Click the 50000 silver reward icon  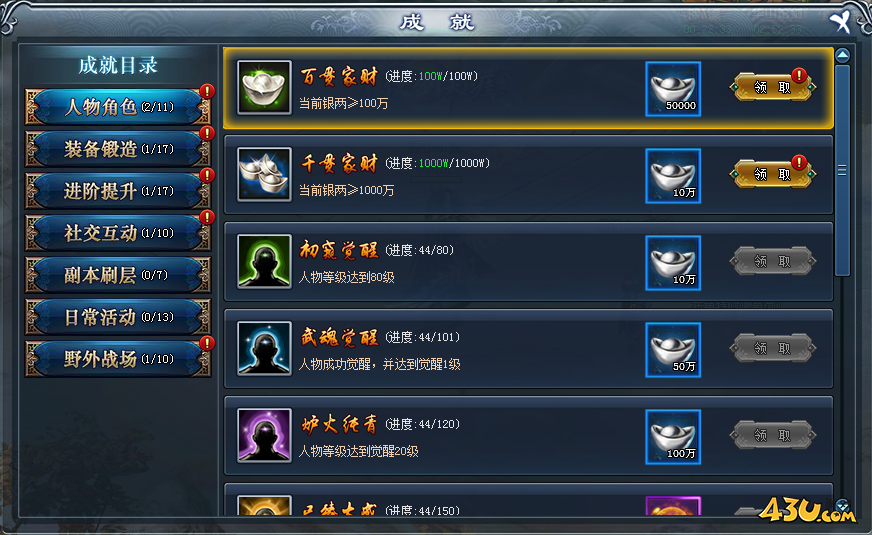(673, 89)
